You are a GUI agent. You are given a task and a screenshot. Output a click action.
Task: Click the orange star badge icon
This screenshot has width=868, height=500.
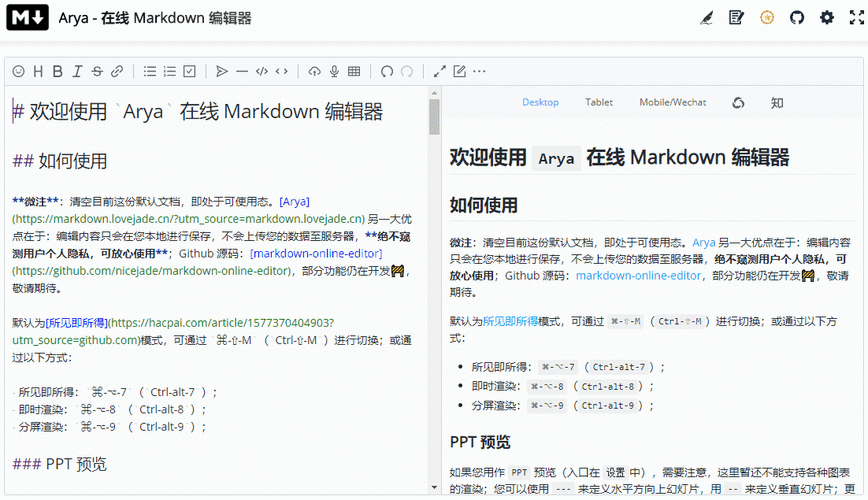pos(767,18)
